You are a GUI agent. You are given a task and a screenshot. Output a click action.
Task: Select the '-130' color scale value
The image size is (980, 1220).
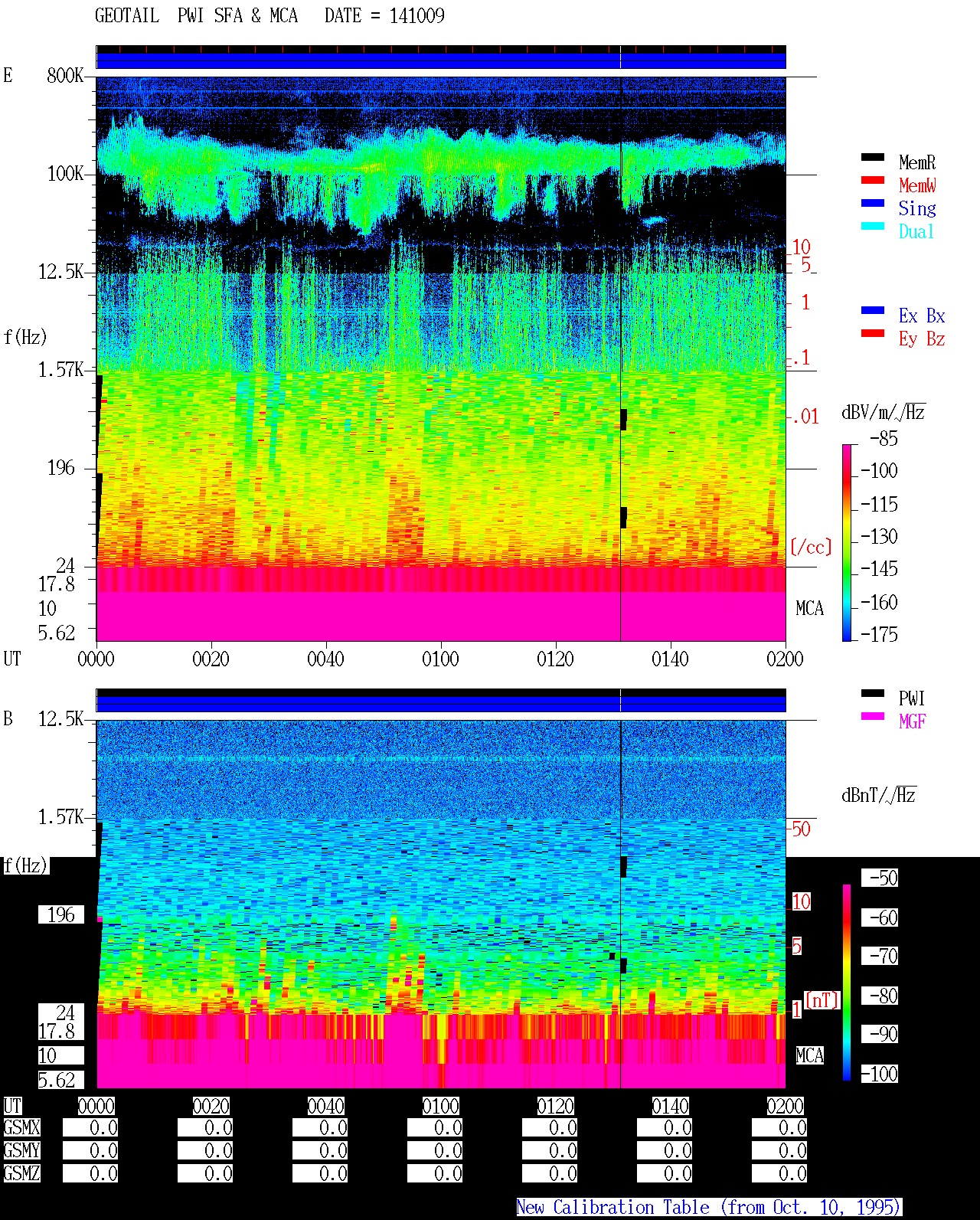coord(879,537)
